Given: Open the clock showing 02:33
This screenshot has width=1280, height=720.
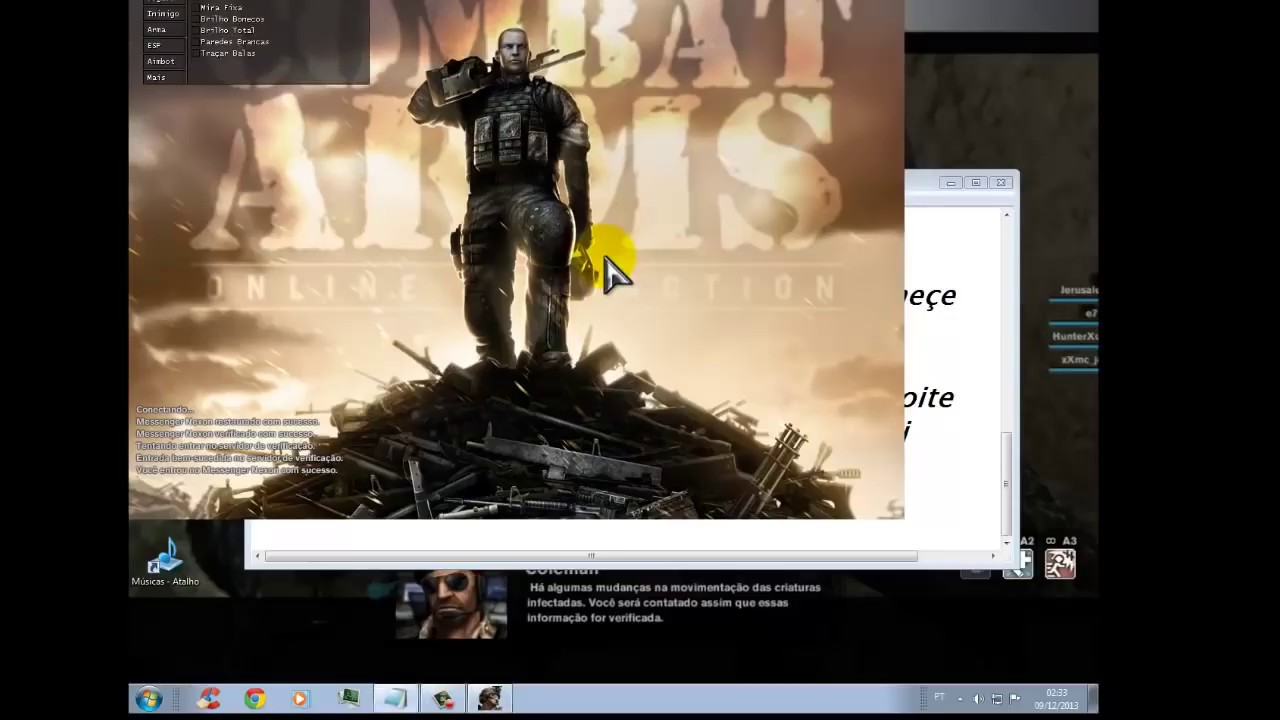Looking at the screenshot, I should pos(1056,698).
